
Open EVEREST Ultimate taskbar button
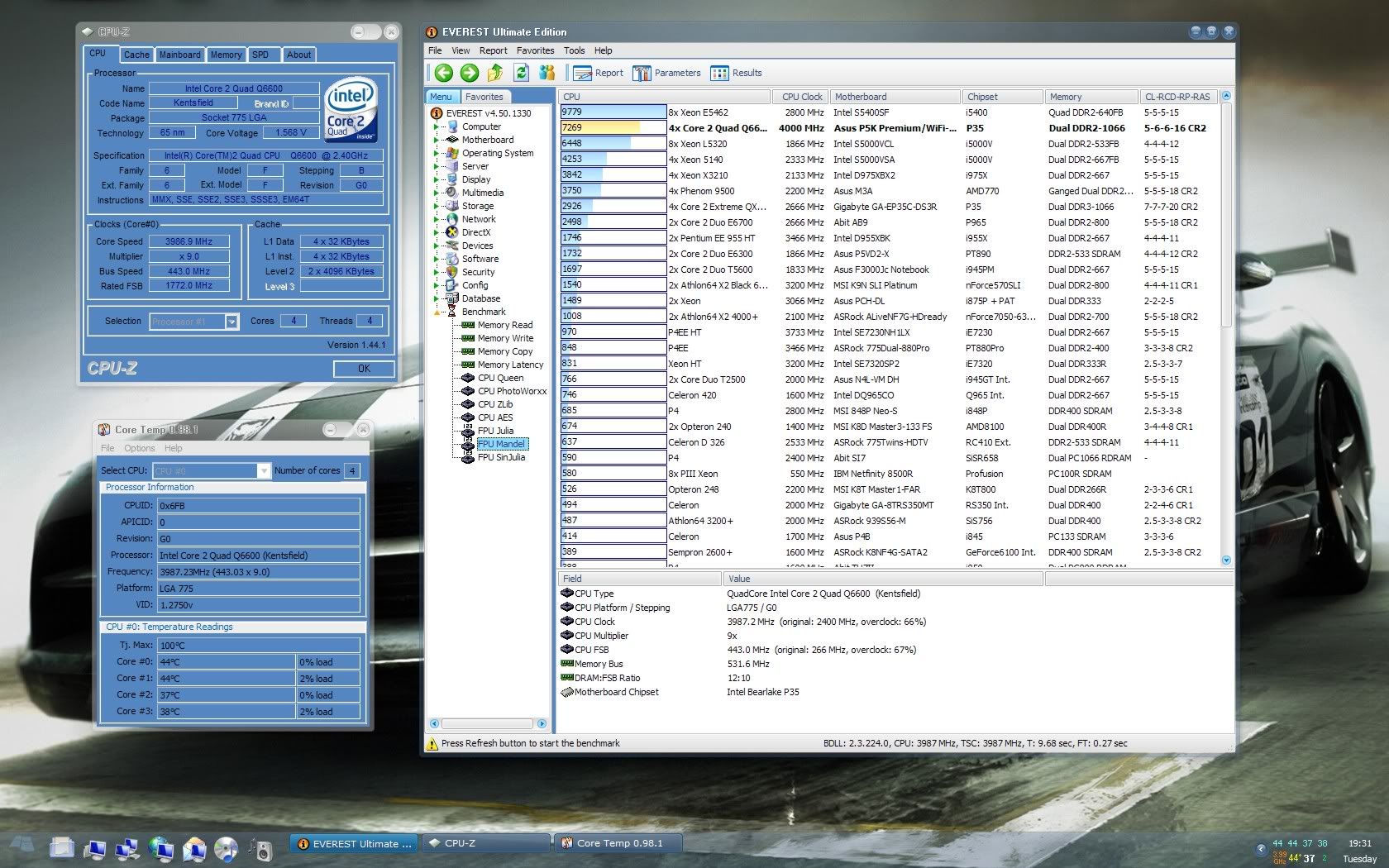[x=355, y=843]
